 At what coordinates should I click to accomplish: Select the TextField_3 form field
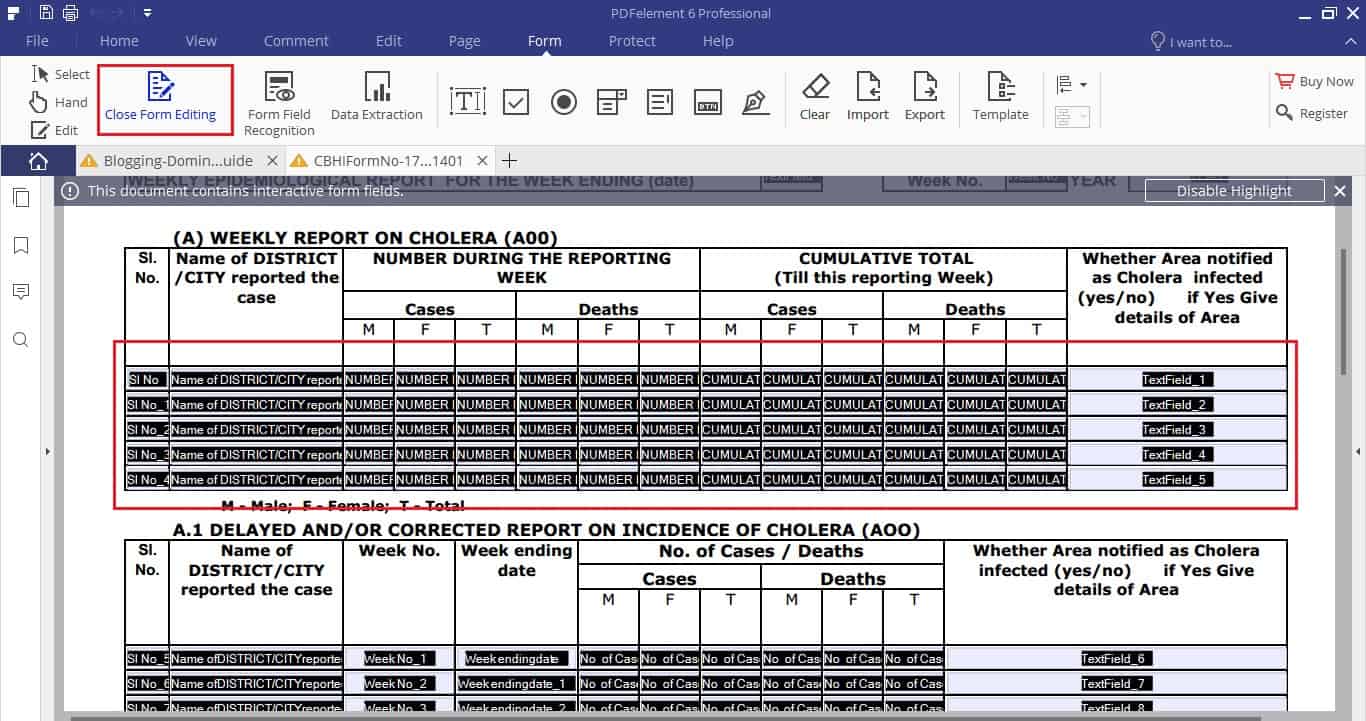coord(1177,430)
